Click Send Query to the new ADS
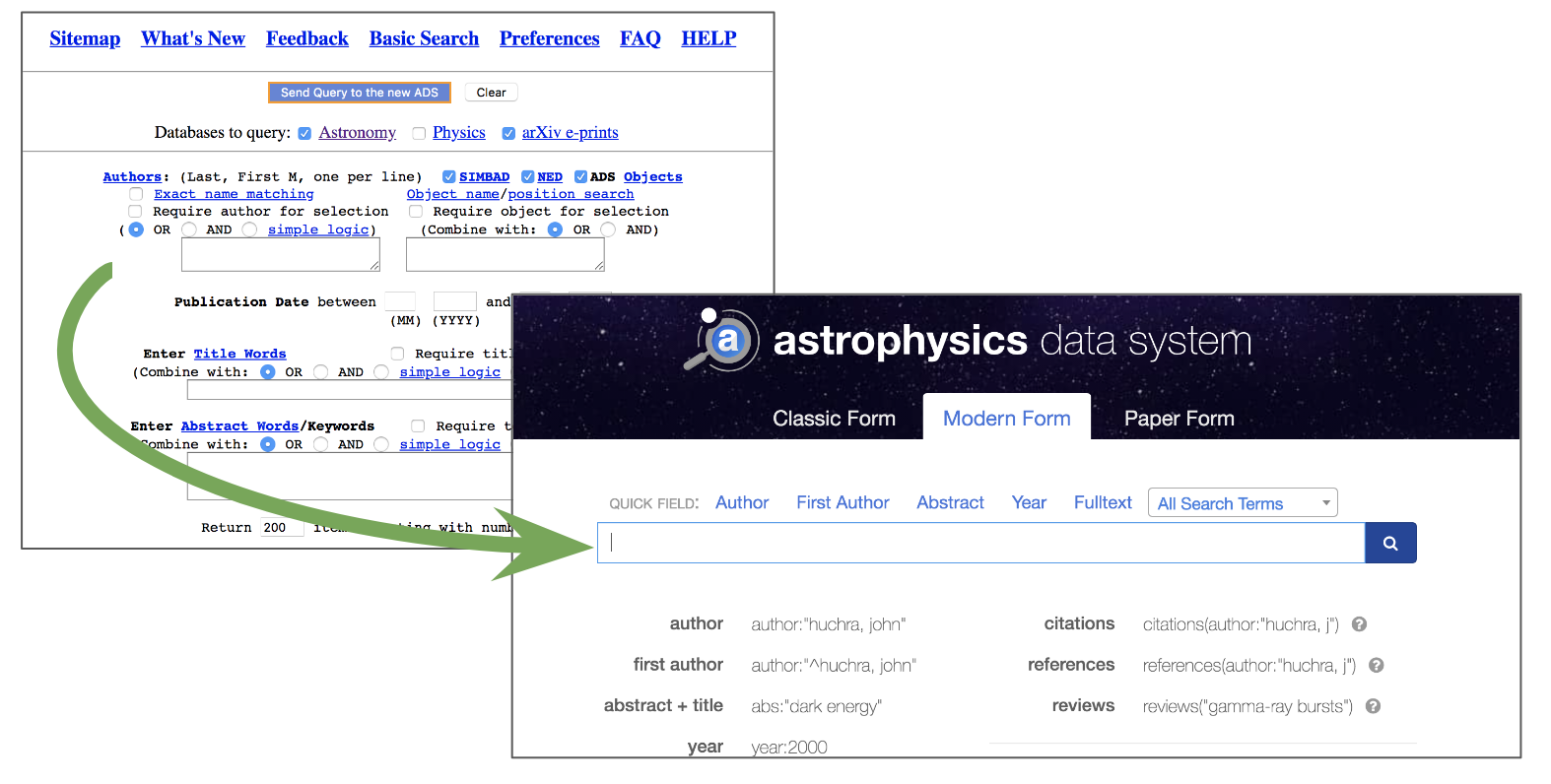The image size is (1551, 784). click(359, 93)
